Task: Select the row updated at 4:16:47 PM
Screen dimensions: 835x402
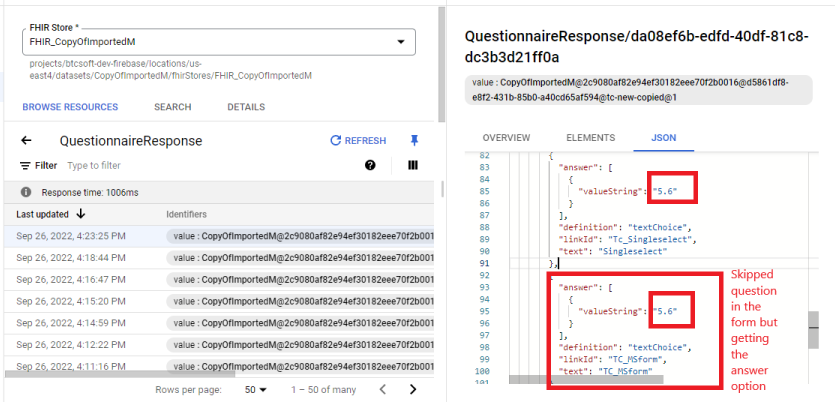Action: [219, 280]
